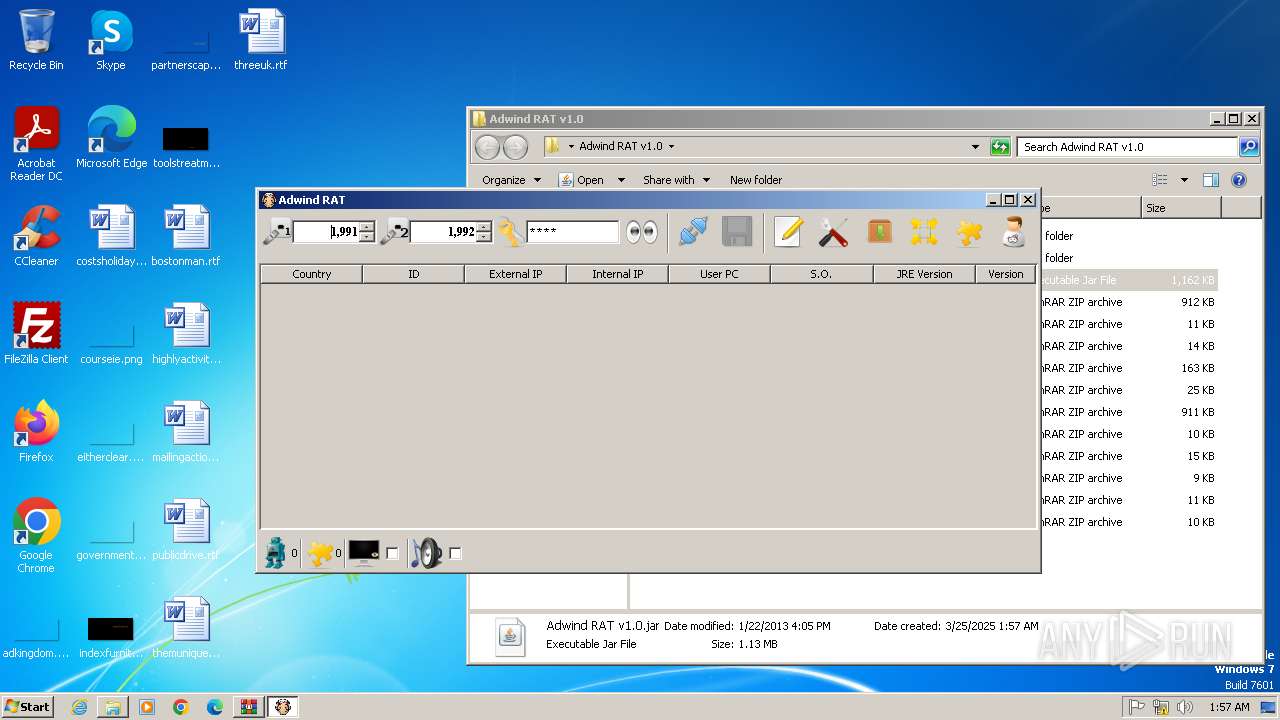The image size is (1280, 720).
Task: Sort by Internal IP column header
Action: click(x=618, y=274)
